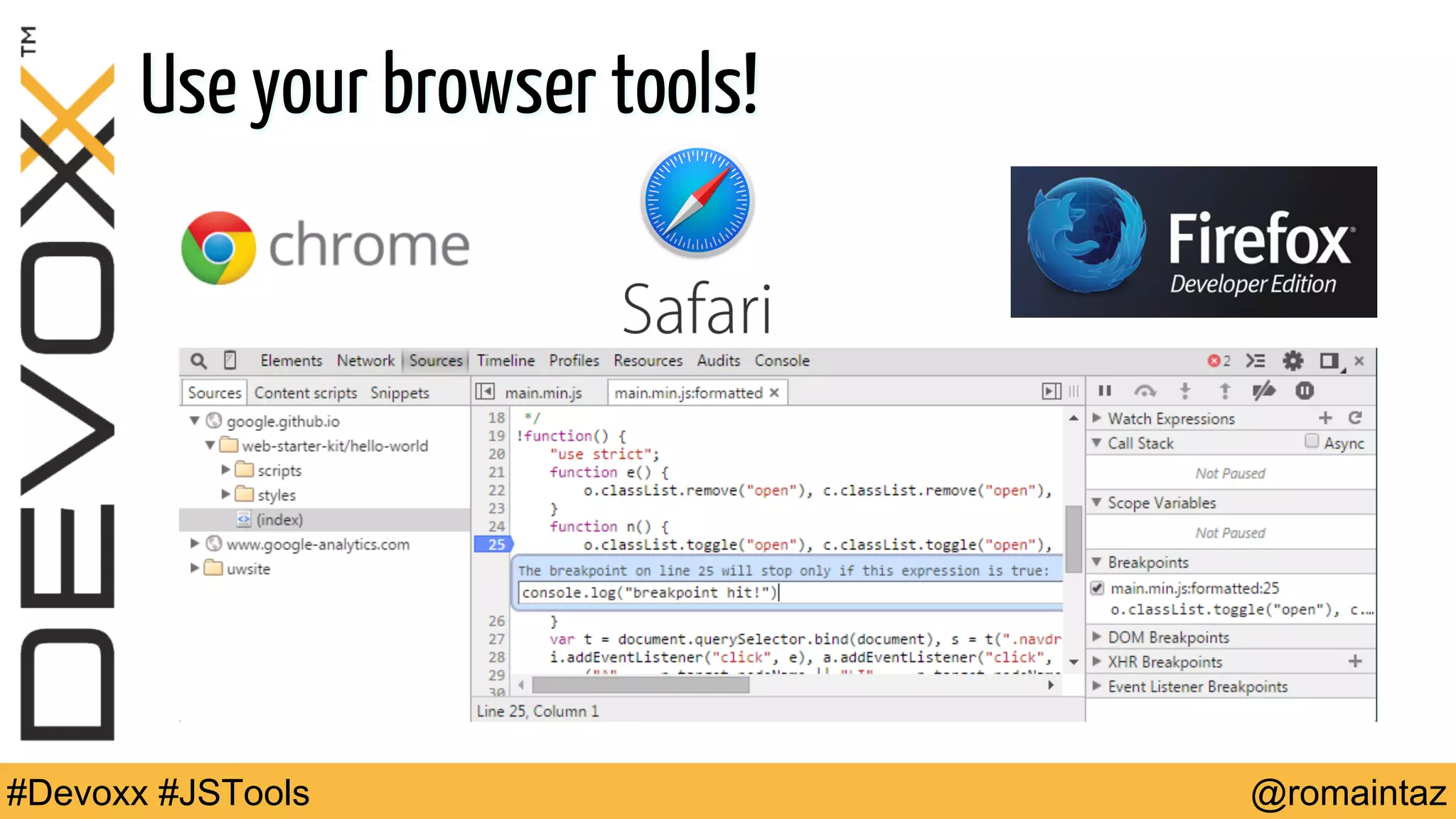Expand the scripts folder
1456x819 pixels.
[x=225, y=470]
